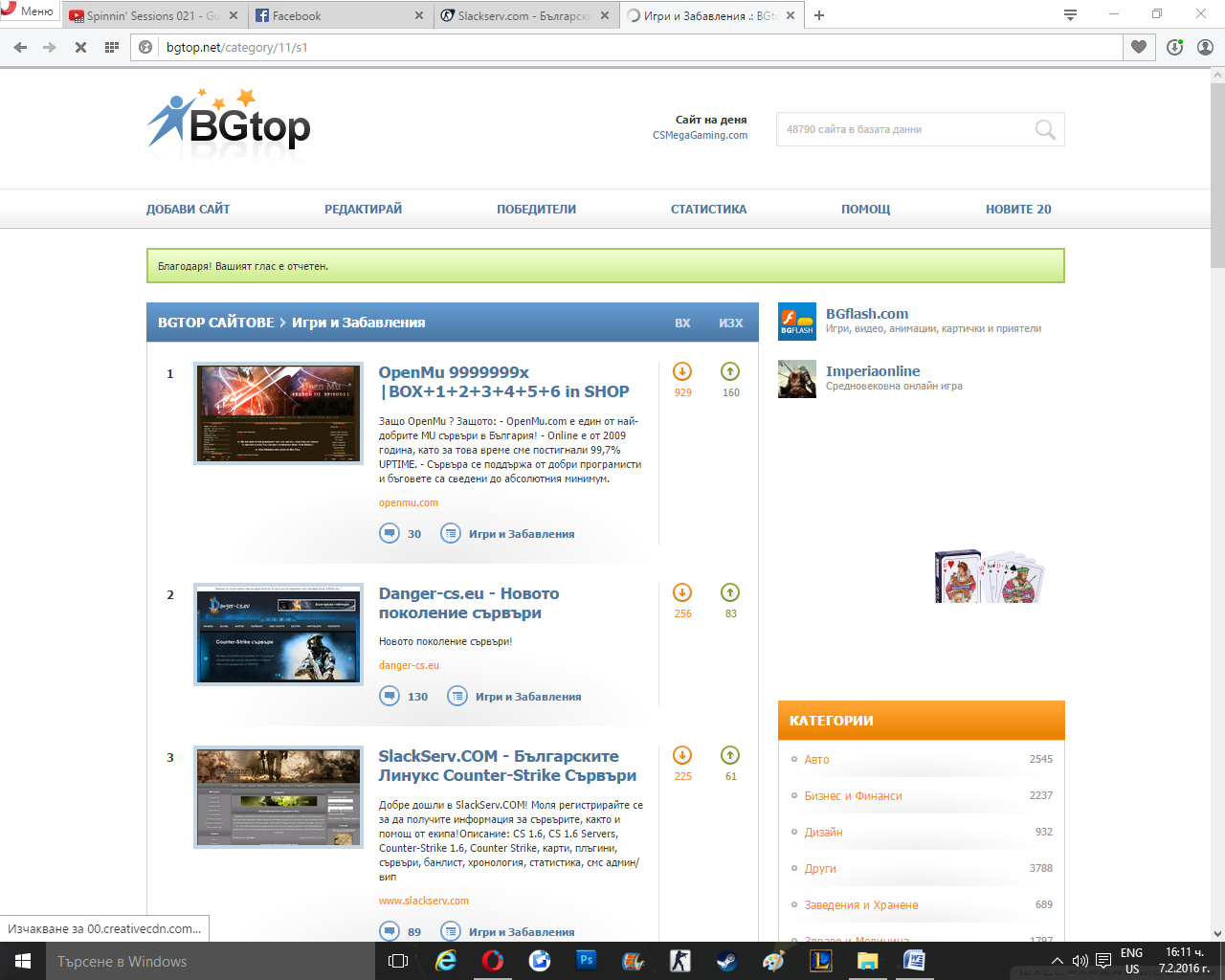Close the Slackserv.com tab
Image resolution: width=1225 pixels, height=980 pixels.
605,16
